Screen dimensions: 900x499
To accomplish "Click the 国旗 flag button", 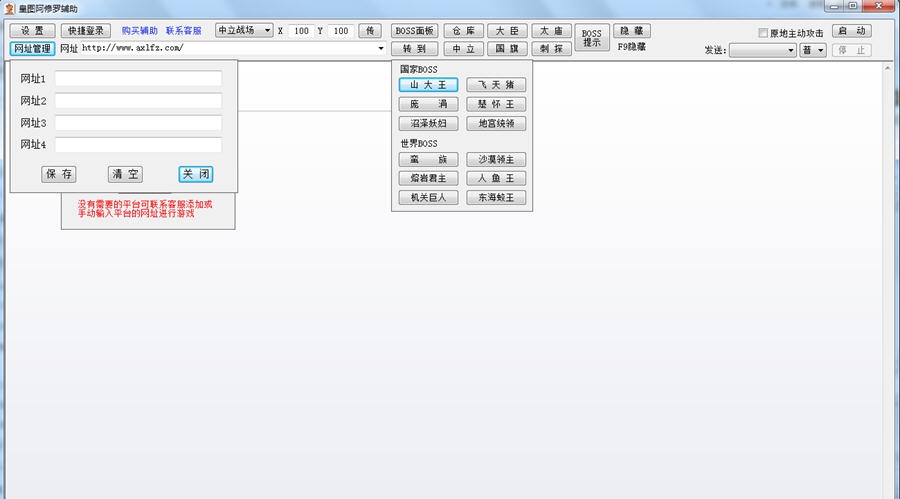I will [507, 49].
